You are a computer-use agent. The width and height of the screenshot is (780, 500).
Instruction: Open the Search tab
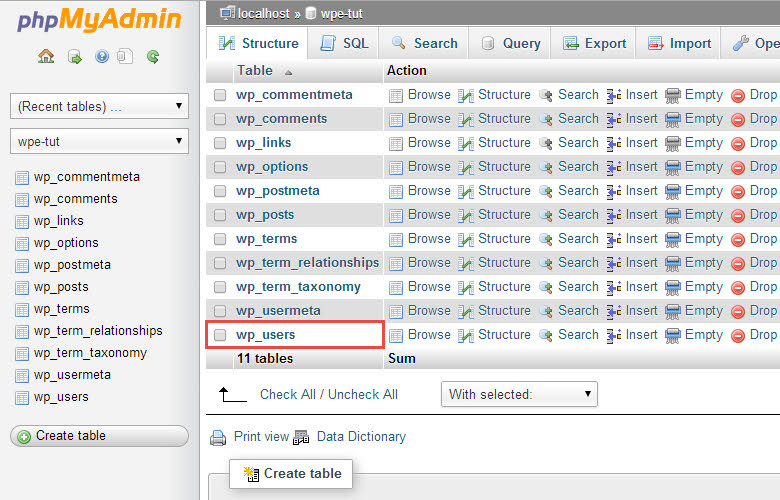pos(424,43)
